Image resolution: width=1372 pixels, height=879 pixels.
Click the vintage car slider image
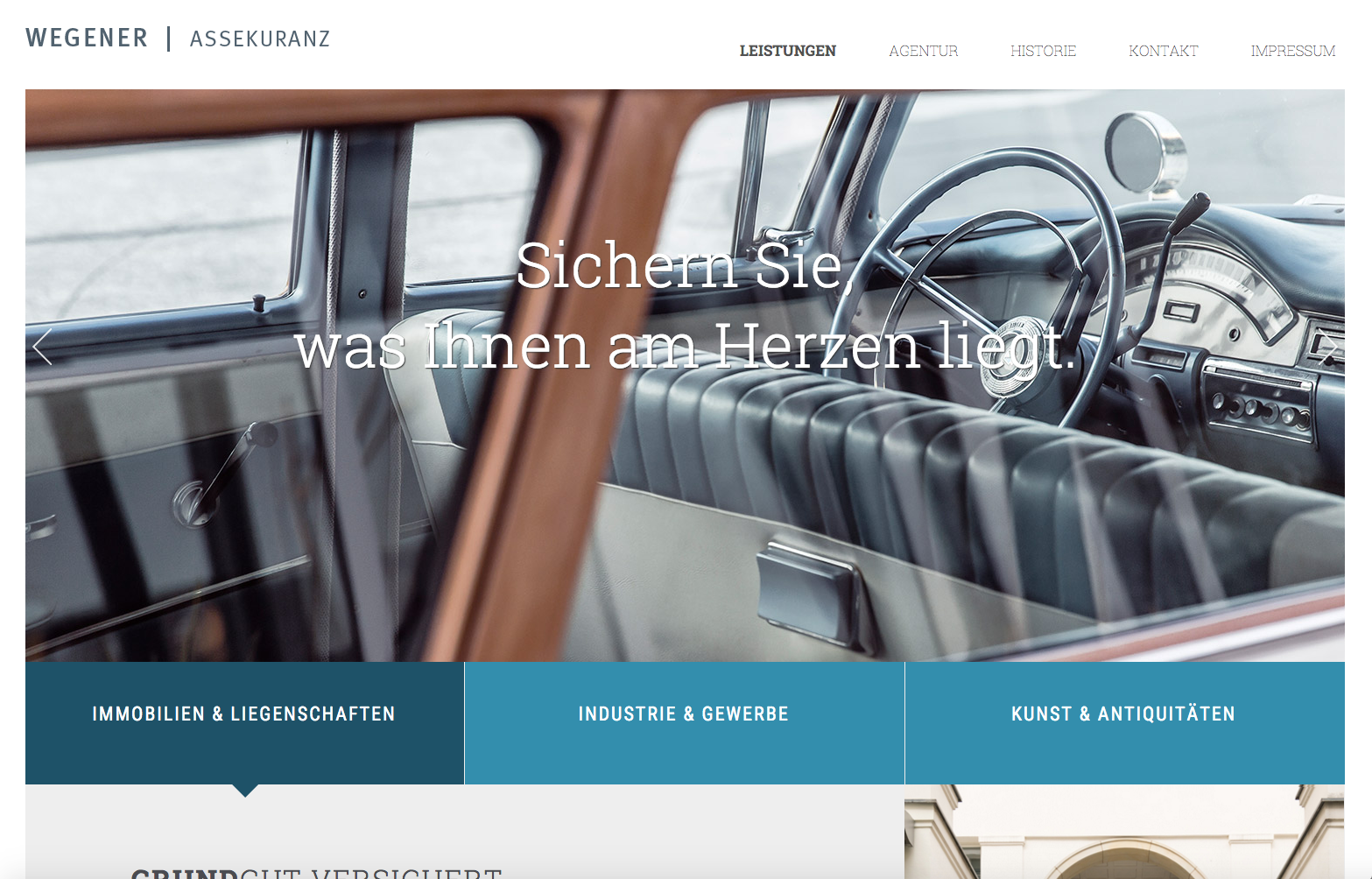(x=685, y=376)
